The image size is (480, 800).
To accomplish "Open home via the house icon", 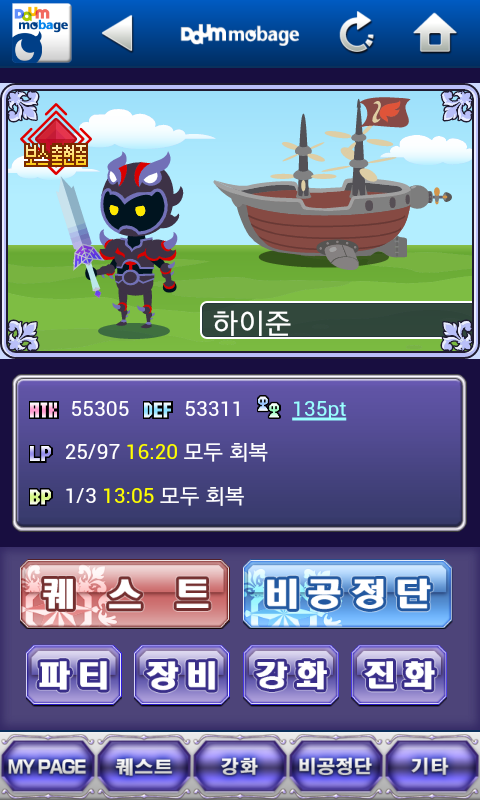I will point(435,33).
